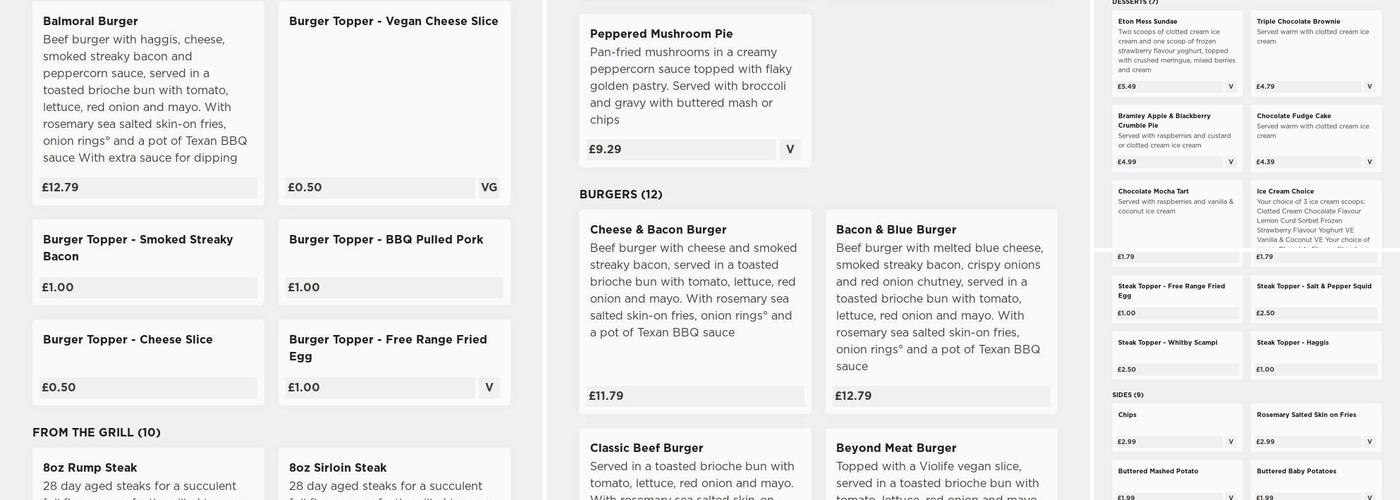Select the Burger Topper - Cheese Slice title
The width and height of the screenshot is (1400, 500).
pyautogui.click(x=128, y=339)
